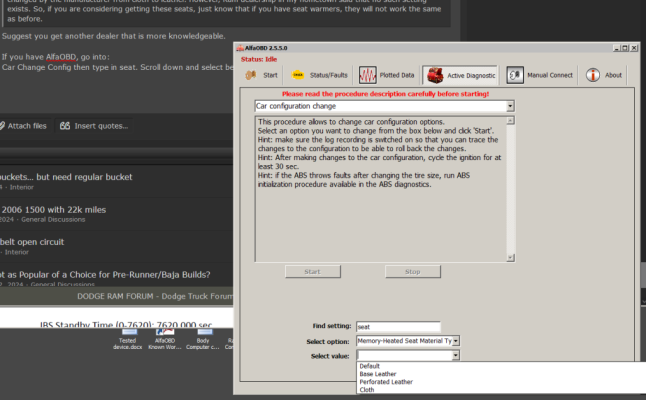Select Cloth in the value list
Screen dimensions: 646x400
tap(367, 390)
